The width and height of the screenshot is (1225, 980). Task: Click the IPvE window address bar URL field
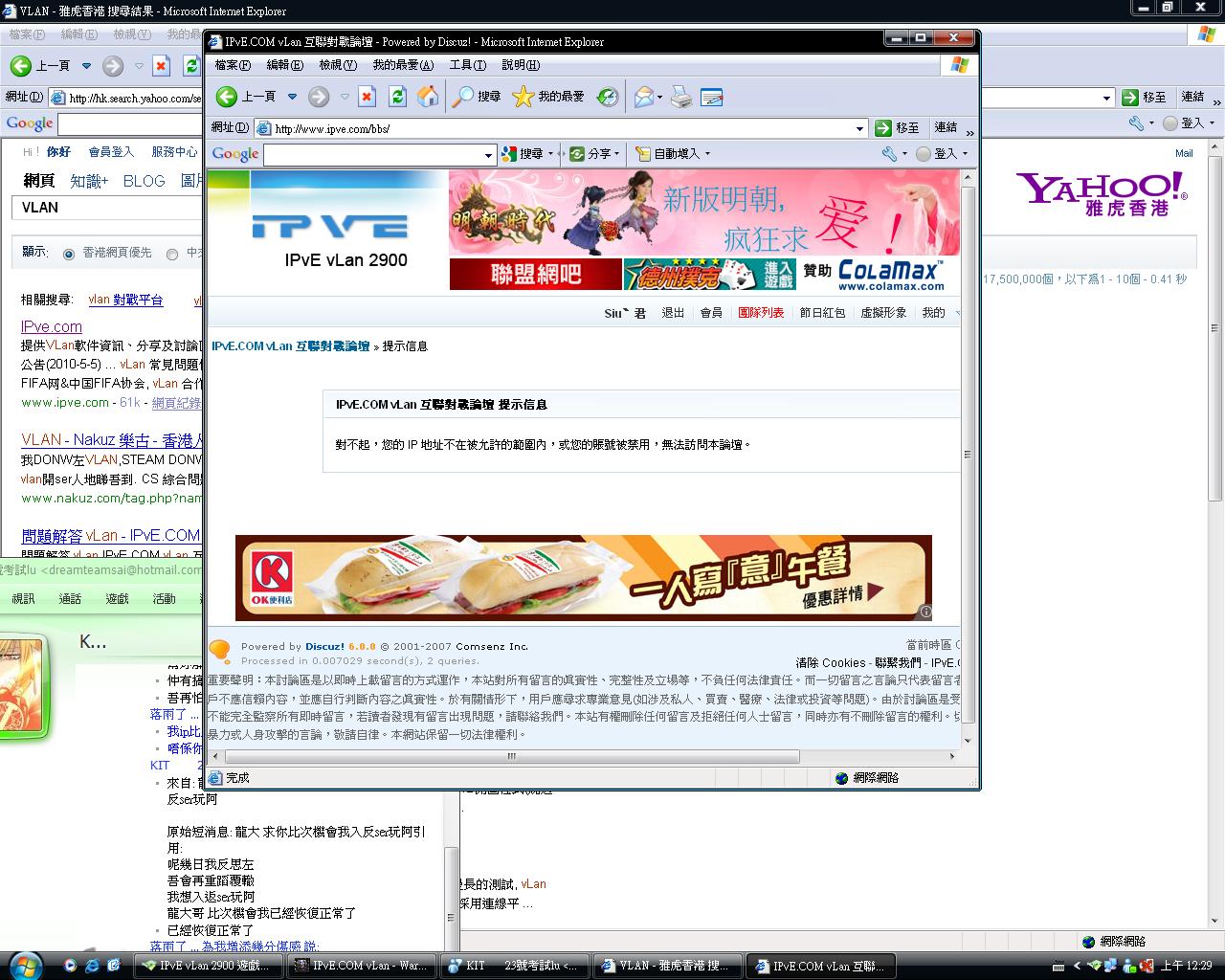point(562,128)
